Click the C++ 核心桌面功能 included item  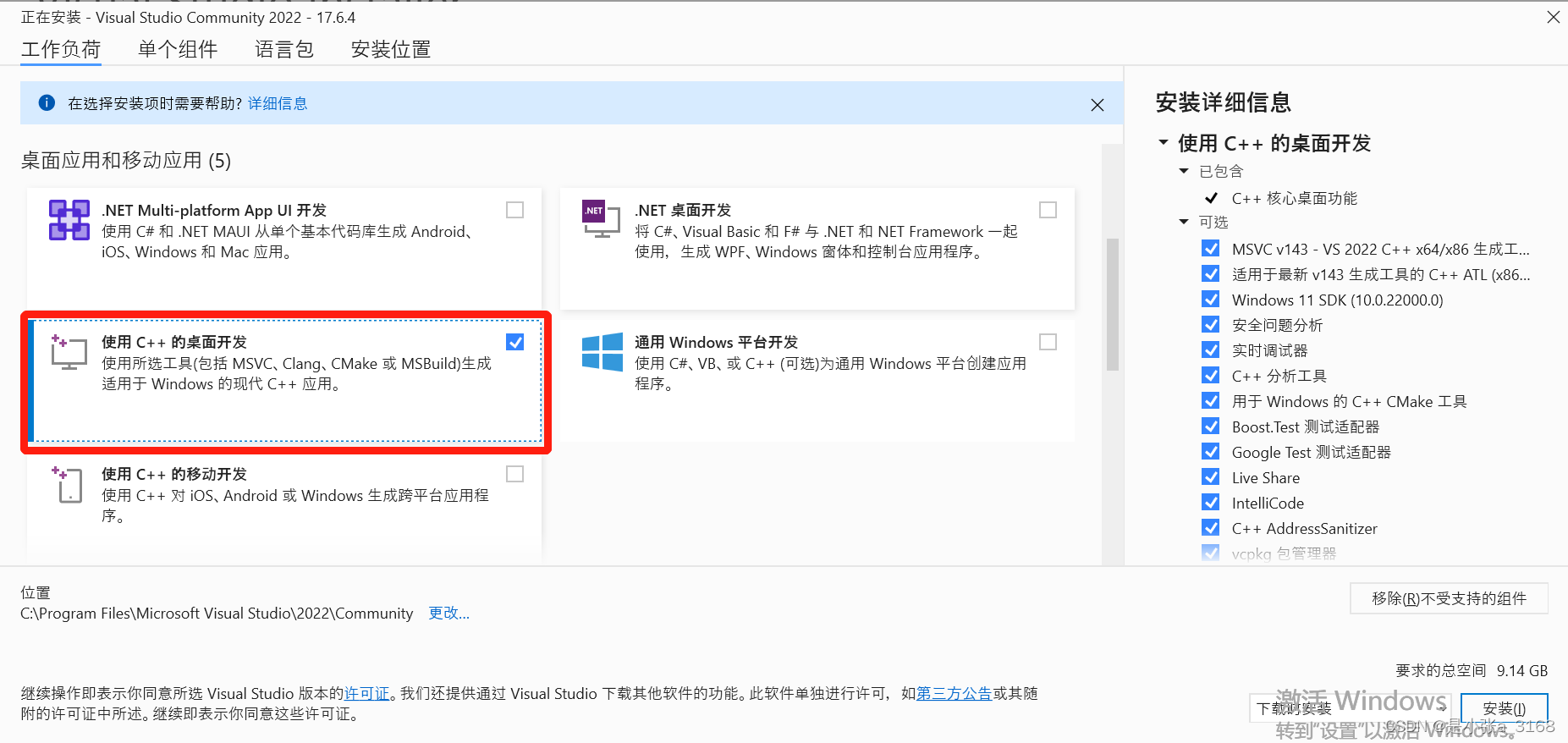point(1294,198)
